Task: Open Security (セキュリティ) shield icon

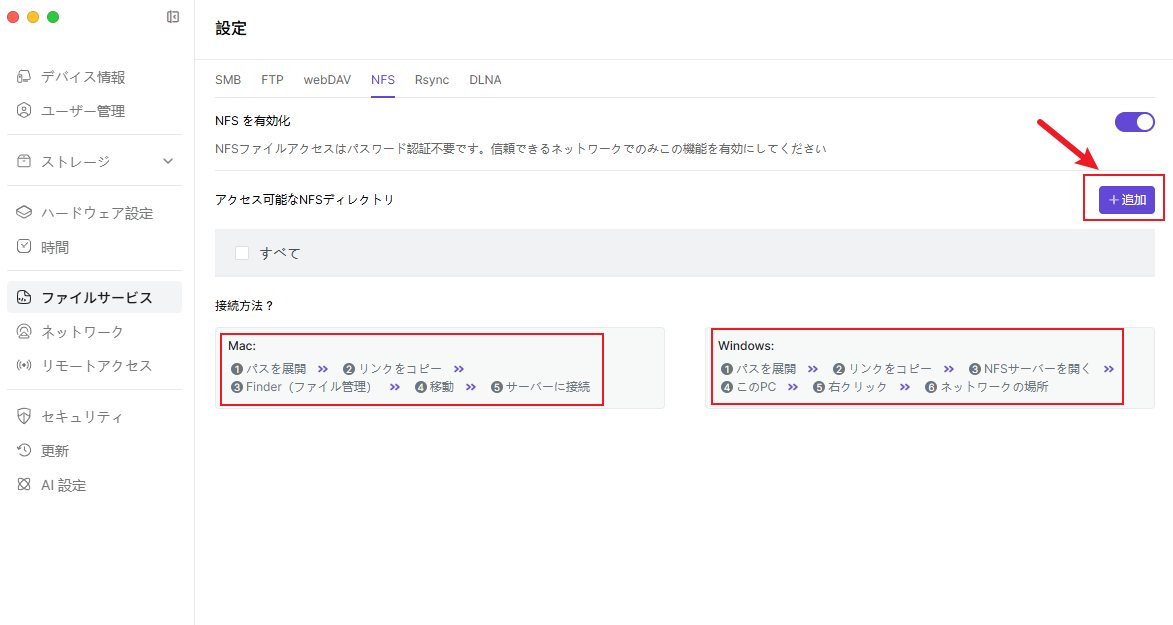Action: [25, 417]
